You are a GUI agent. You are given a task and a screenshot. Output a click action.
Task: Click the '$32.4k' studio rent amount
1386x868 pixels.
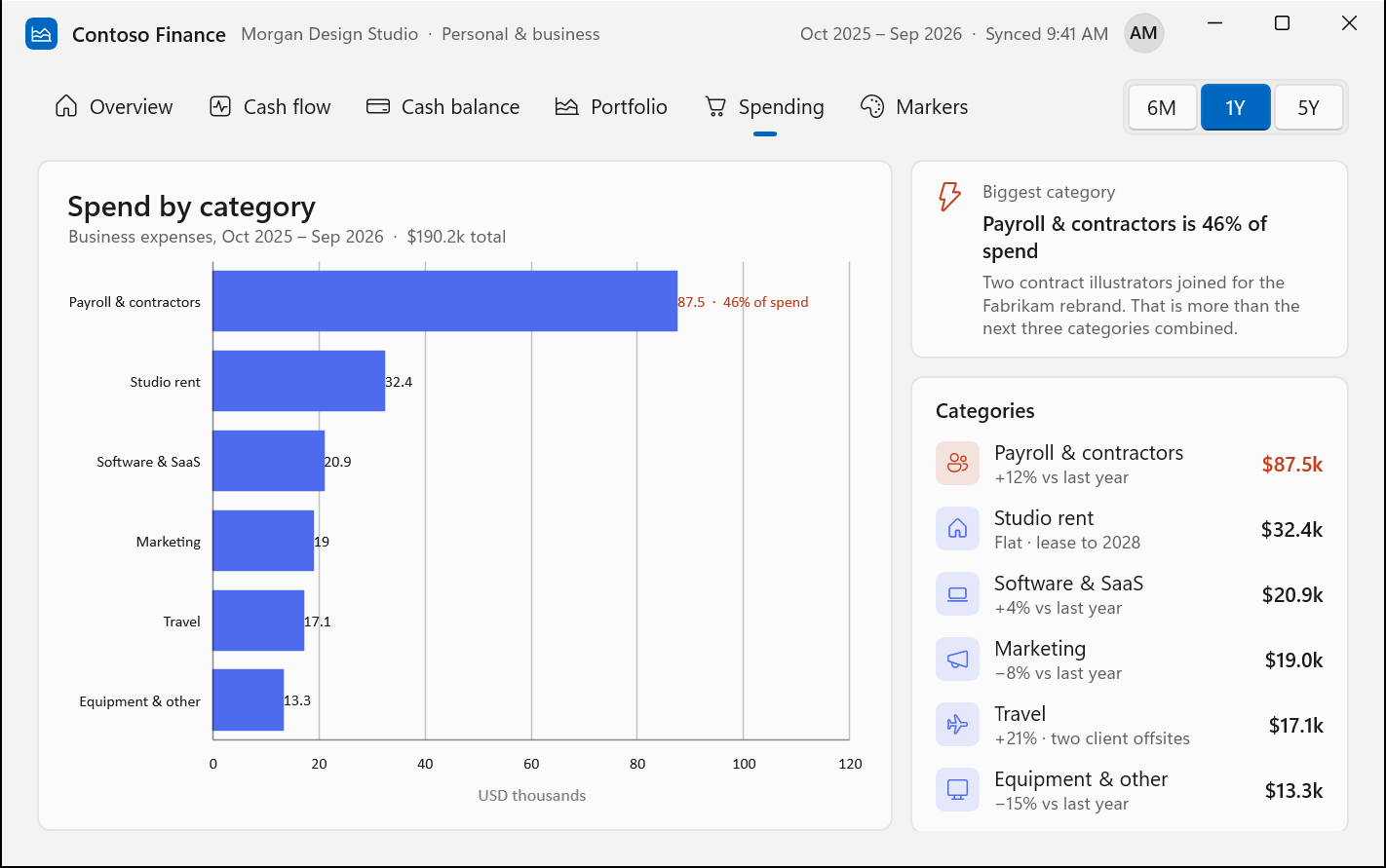1291,530
